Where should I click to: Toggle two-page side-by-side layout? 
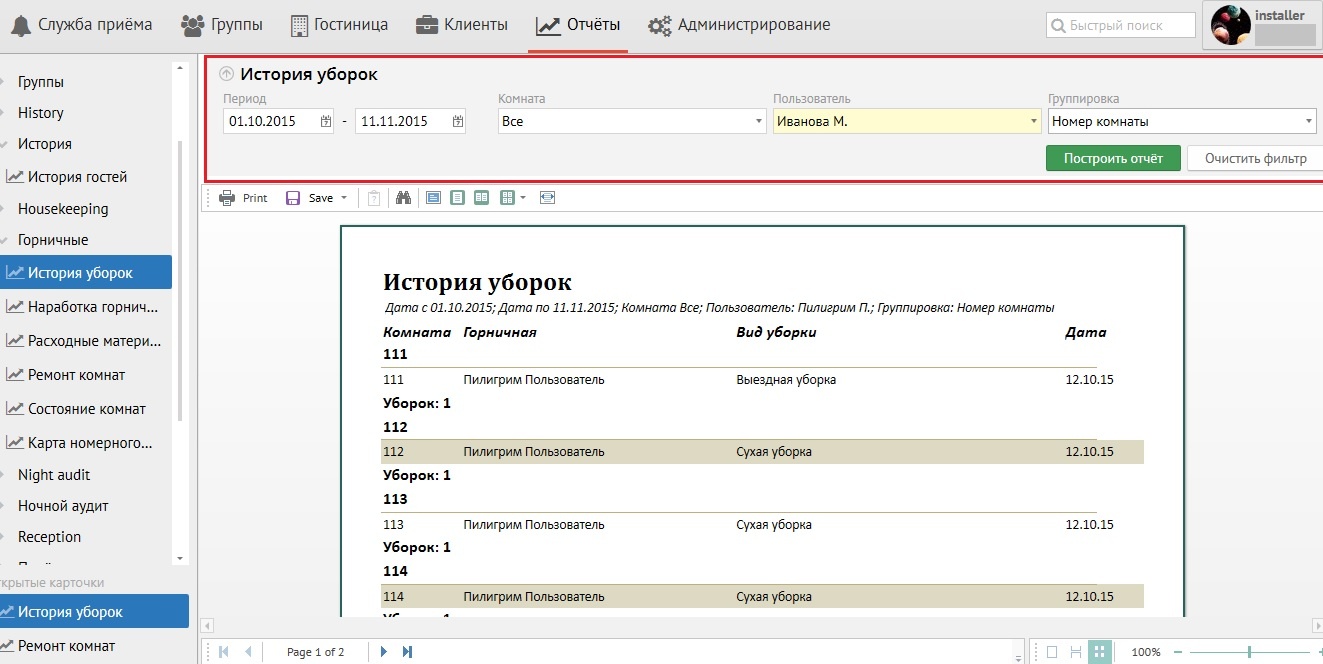[481, 198]
